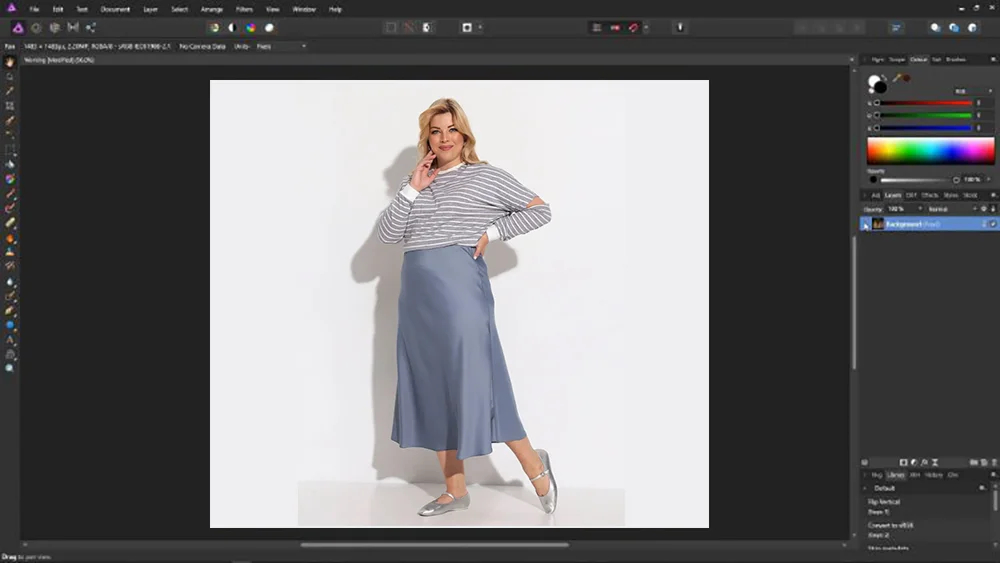Apply Auto Contrast half-circle icon
Viewport: 1000px width, 563px height.
232,27
